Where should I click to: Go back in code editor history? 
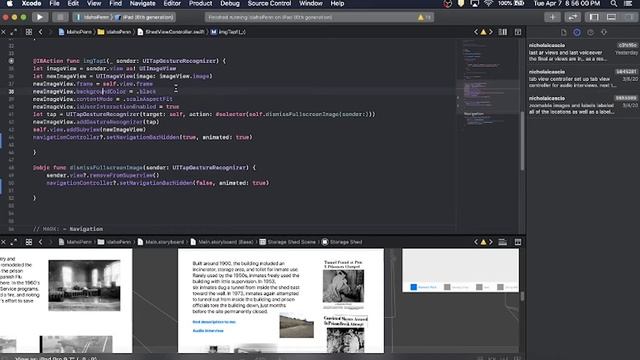pyautogui.click(x=40, y=32)
